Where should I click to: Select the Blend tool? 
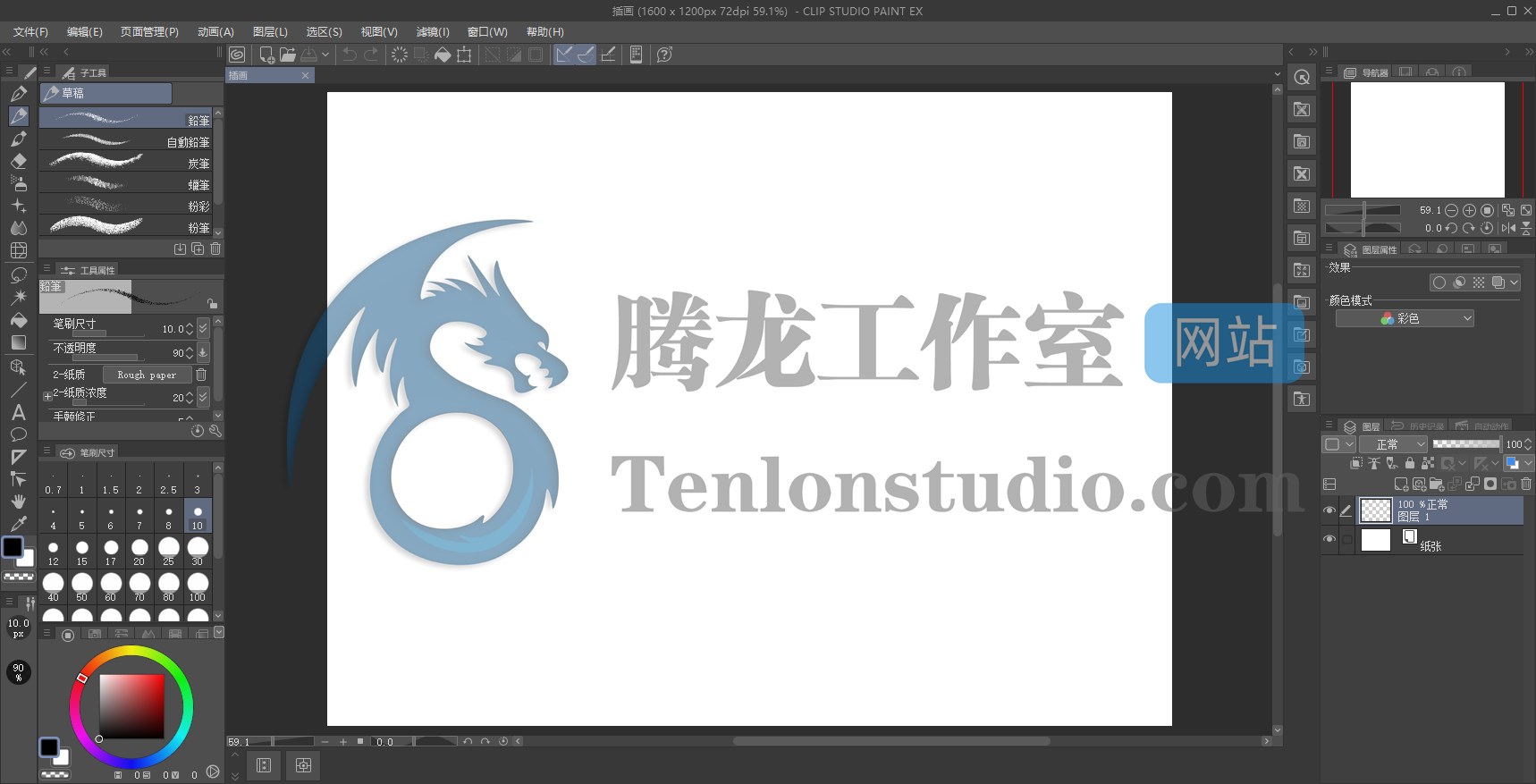(19, 228)
